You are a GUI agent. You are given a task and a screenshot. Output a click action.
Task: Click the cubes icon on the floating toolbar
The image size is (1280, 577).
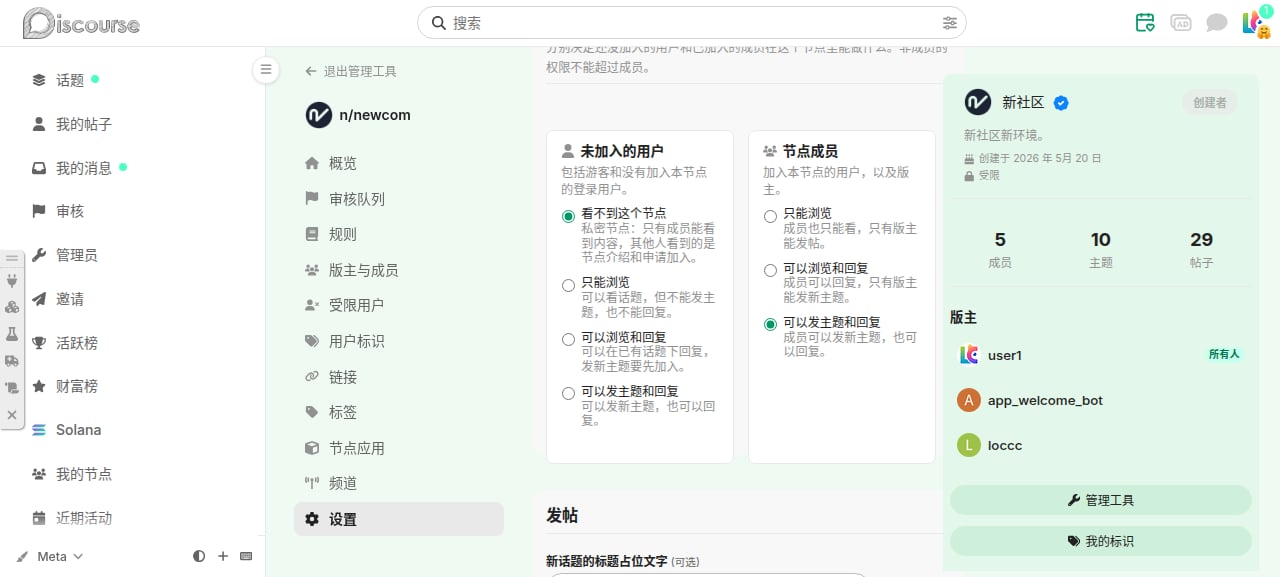(x=12, y=307)
